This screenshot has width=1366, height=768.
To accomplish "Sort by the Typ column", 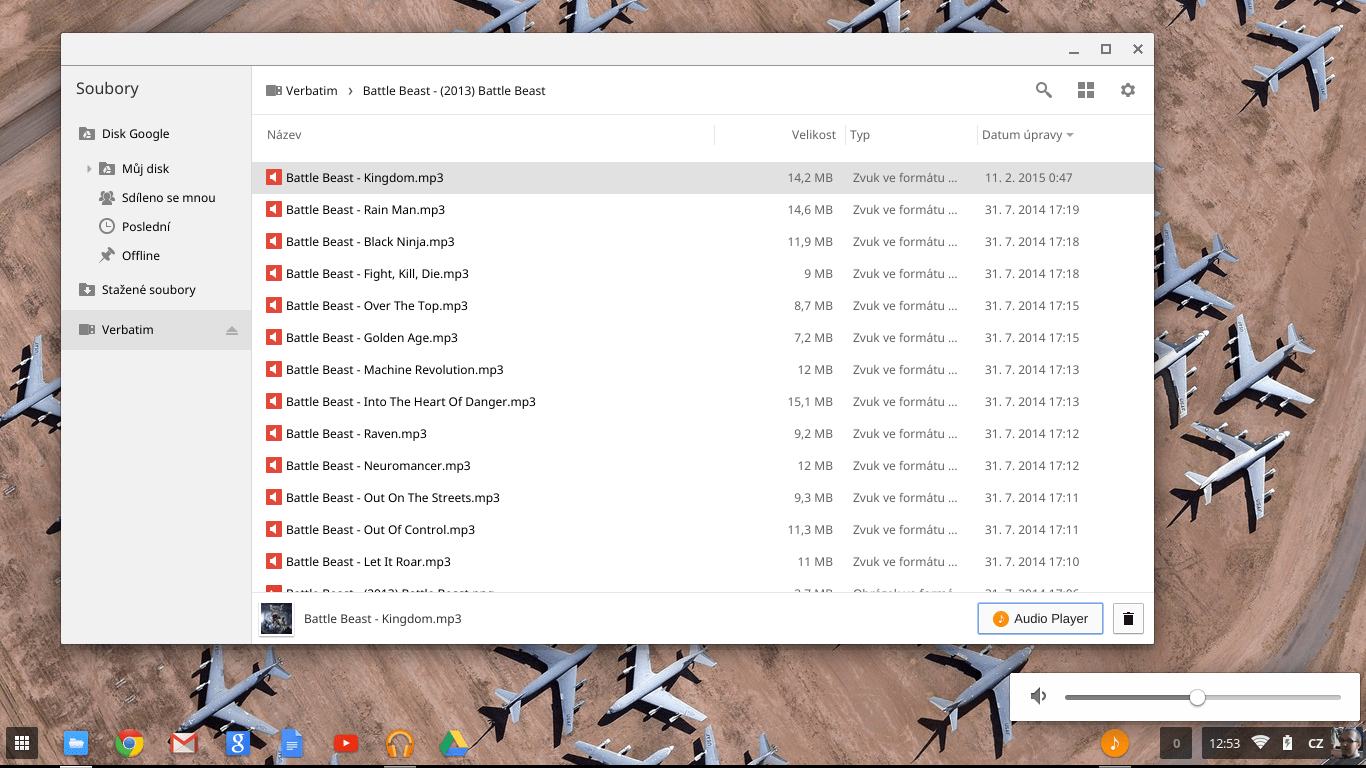I will pos(860,135).
